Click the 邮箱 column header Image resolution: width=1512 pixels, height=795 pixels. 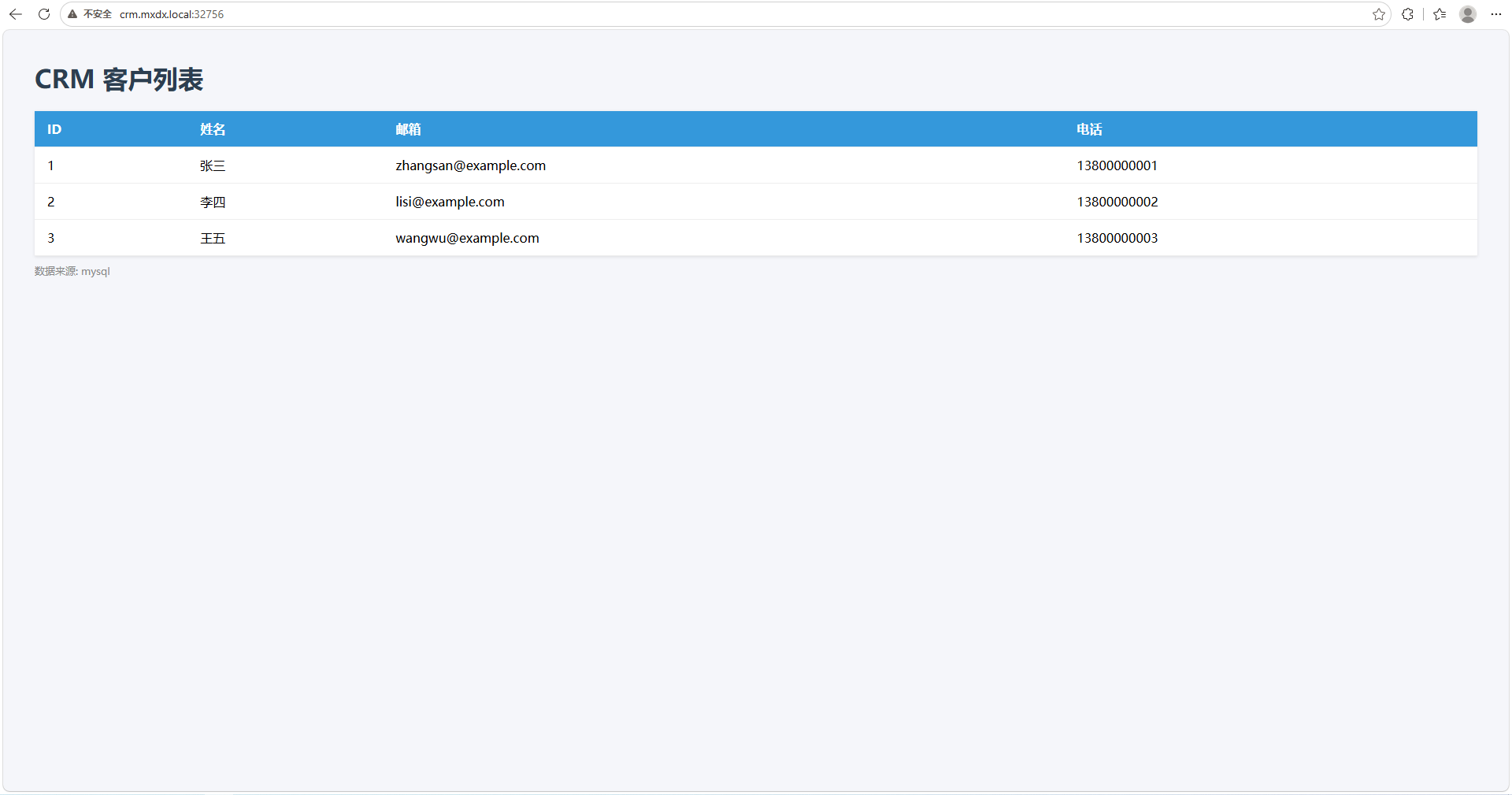pyautogui.click(x=408, y=129)
